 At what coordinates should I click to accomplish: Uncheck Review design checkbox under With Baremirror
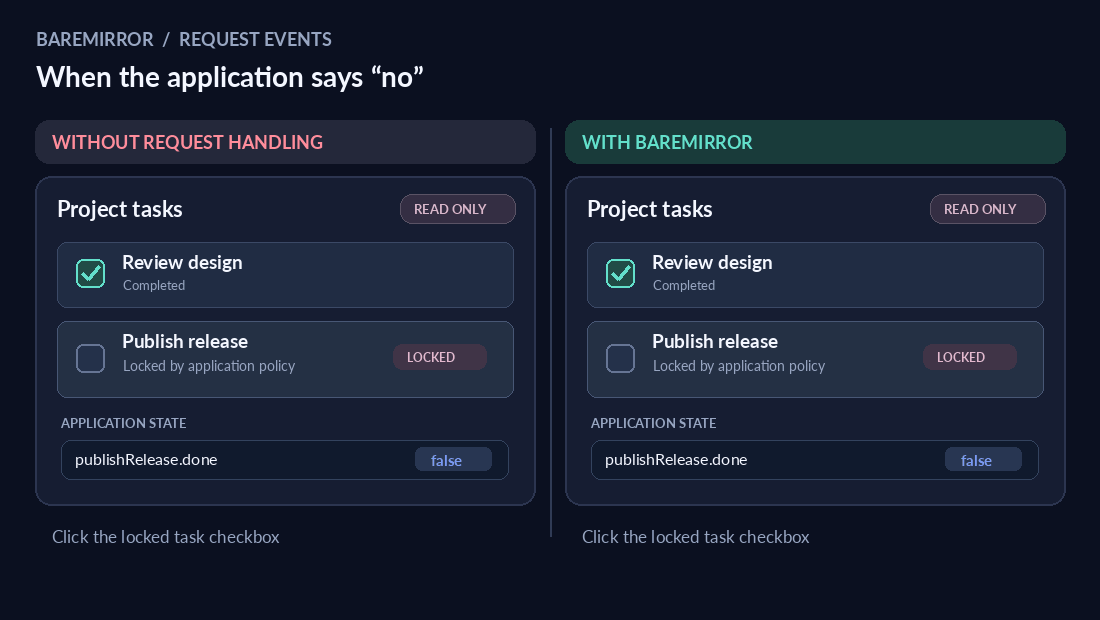(x=620, y=274)
